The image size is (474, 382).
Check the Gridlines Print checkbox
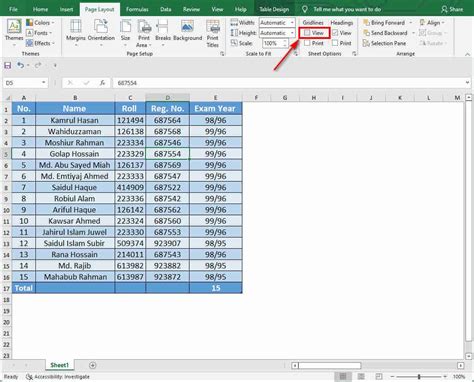(x=307, y=43)
